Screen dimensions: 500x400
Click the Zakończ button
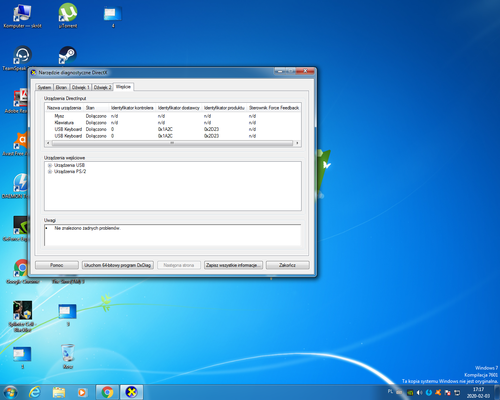(x=287, y=265)
